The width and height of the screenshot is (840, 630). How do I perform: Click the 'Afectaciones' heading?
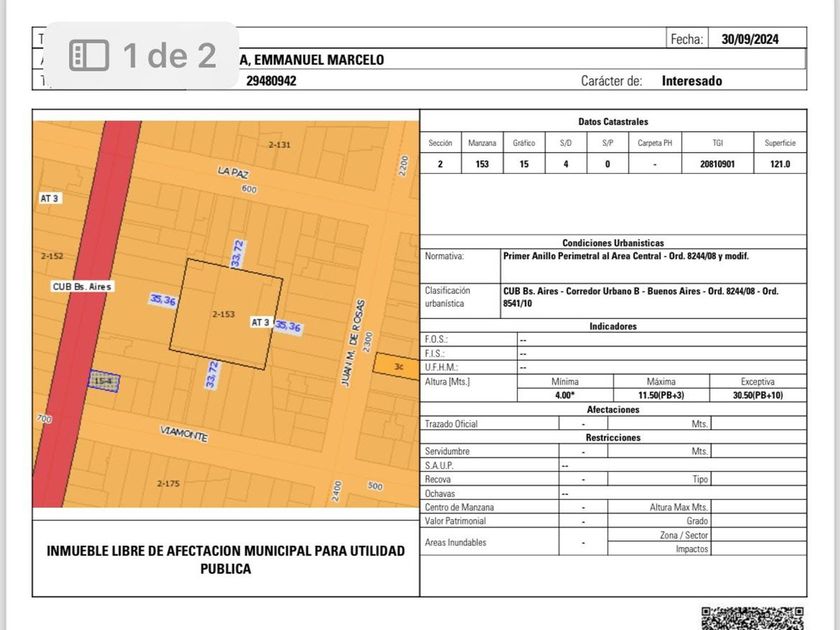pos(613,409)
